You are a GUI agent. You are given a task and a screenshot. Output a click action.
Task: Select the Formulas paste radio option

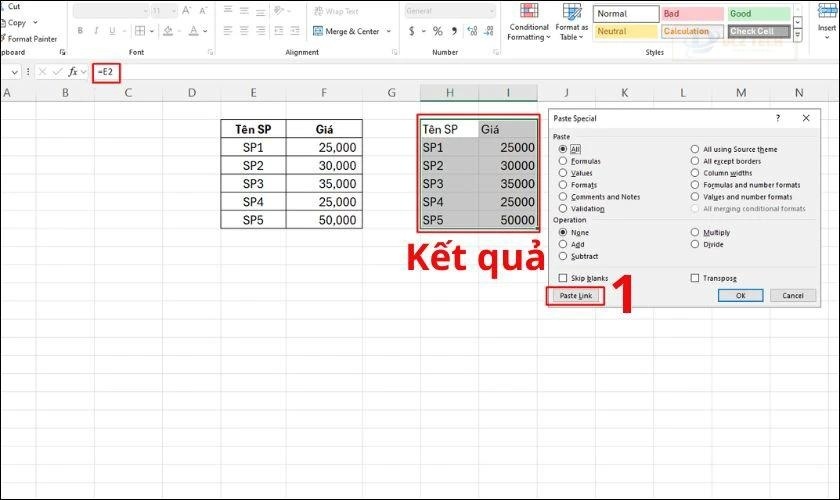562,161
